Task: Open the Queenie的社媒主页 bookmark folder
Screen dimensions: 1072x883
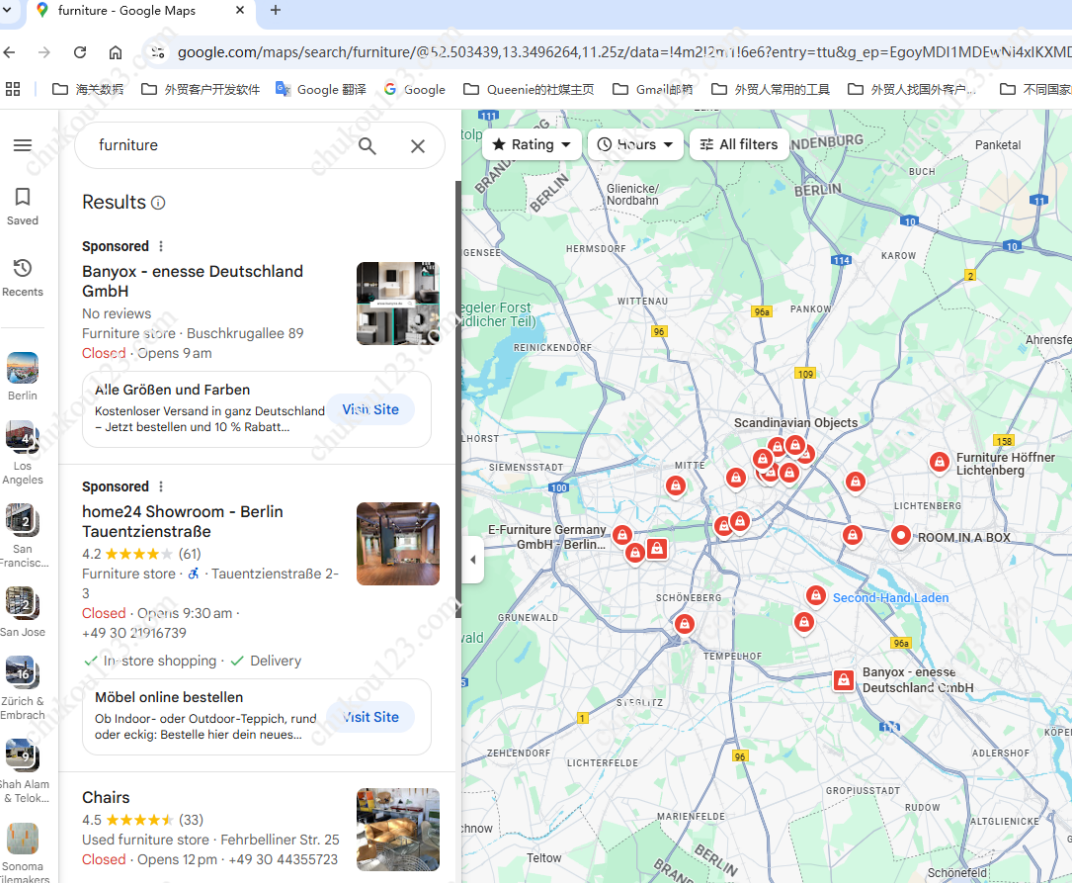Action: (528, 90)
